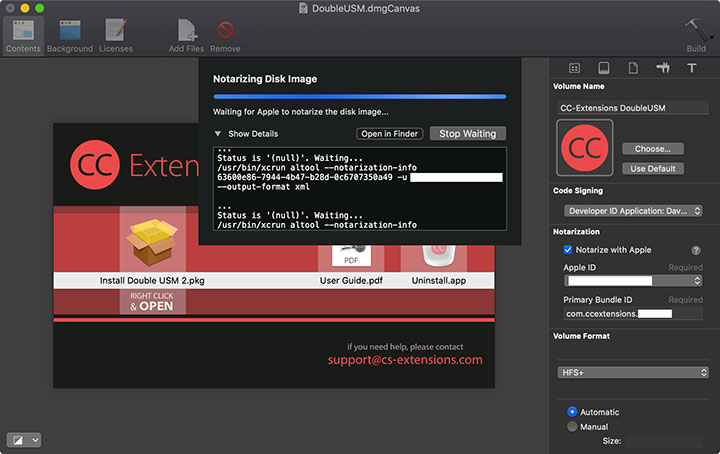Click the CC volume icon preview
Viewport: 720px width, 454px height.
pyautogui.click(x=585, y=148)
